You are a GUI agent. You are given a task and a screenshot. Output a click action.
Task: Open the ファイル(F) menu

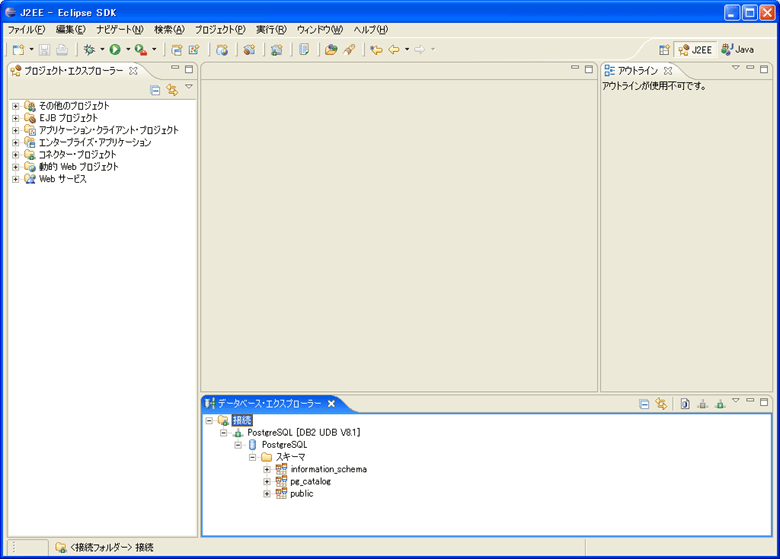pos(26,29)
